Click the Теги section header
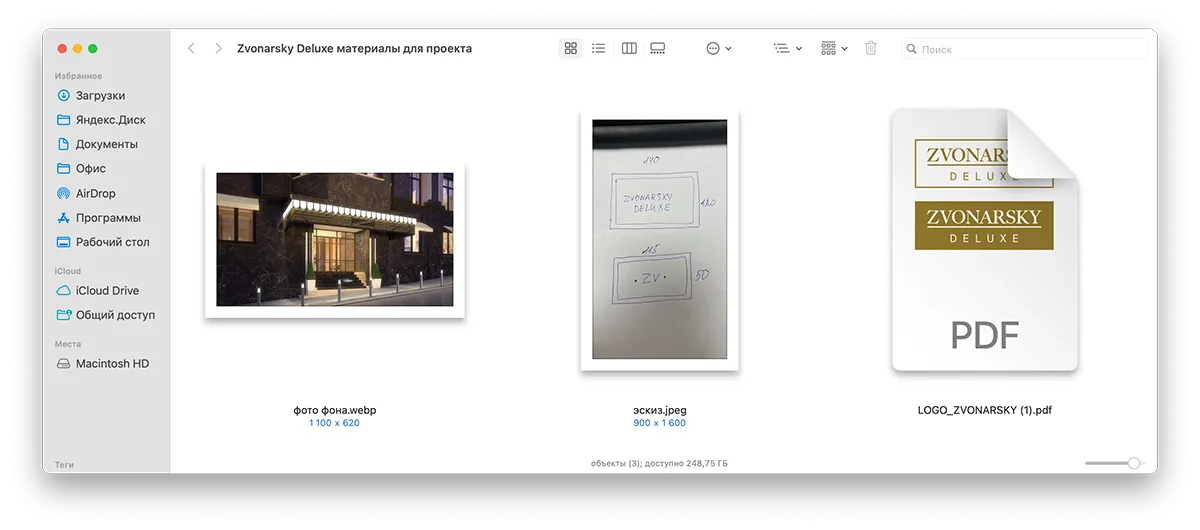1200x530 pixels. [x=65, y=465]
